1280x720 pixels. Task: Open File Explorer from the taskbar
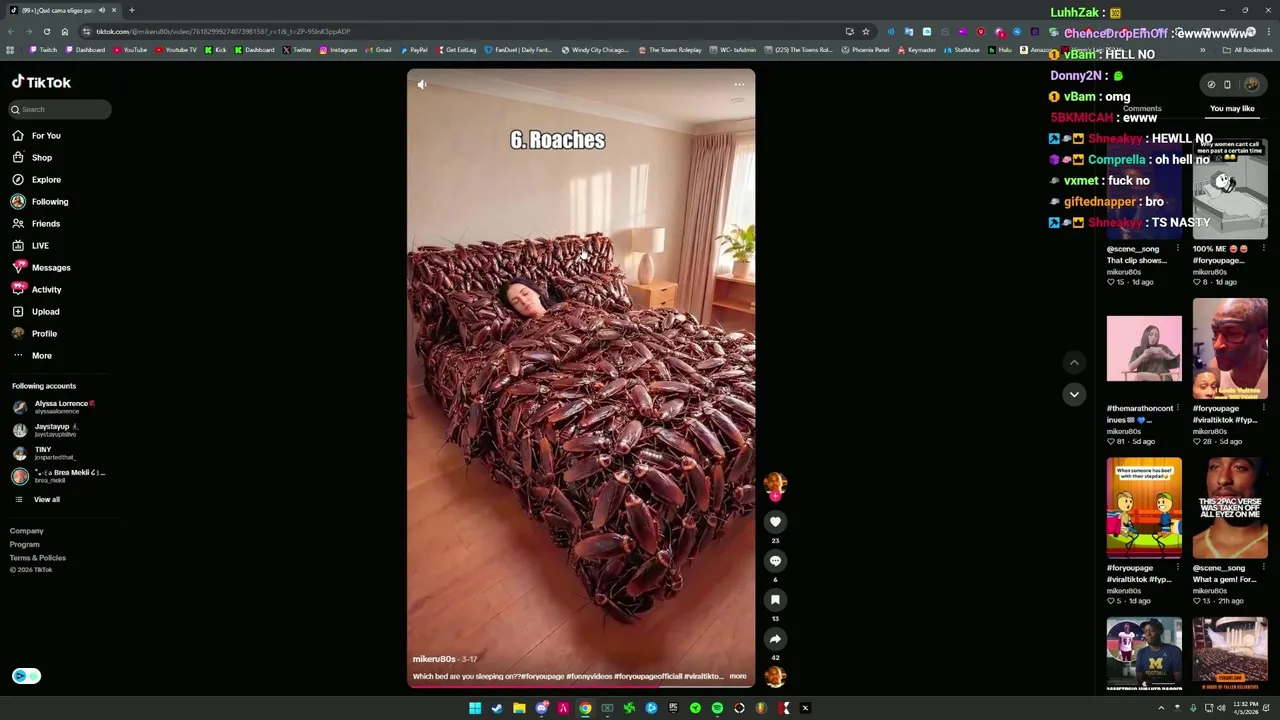[519, 708]
